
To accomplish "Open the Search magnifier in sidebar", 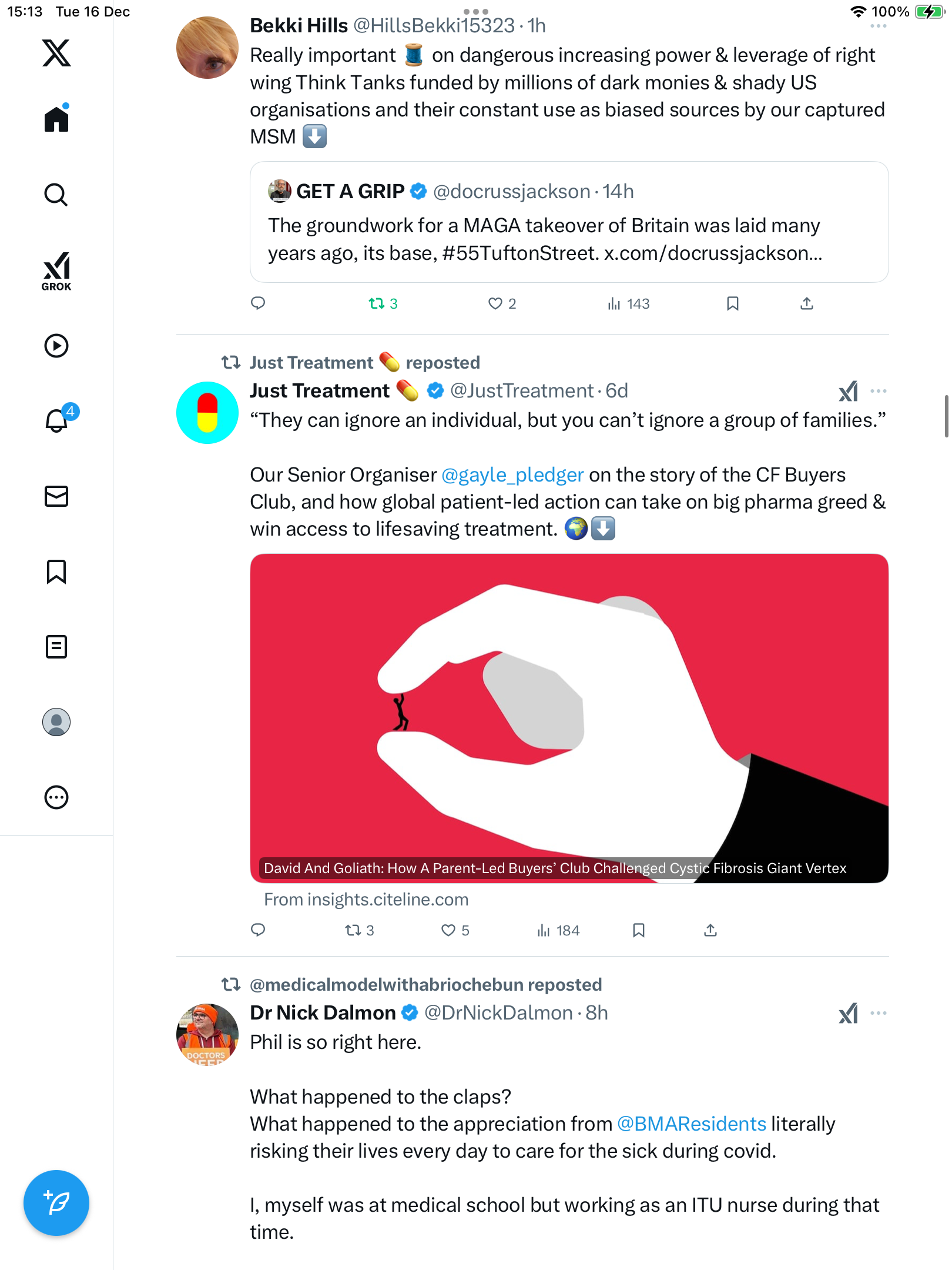I will tap(56, 195).
